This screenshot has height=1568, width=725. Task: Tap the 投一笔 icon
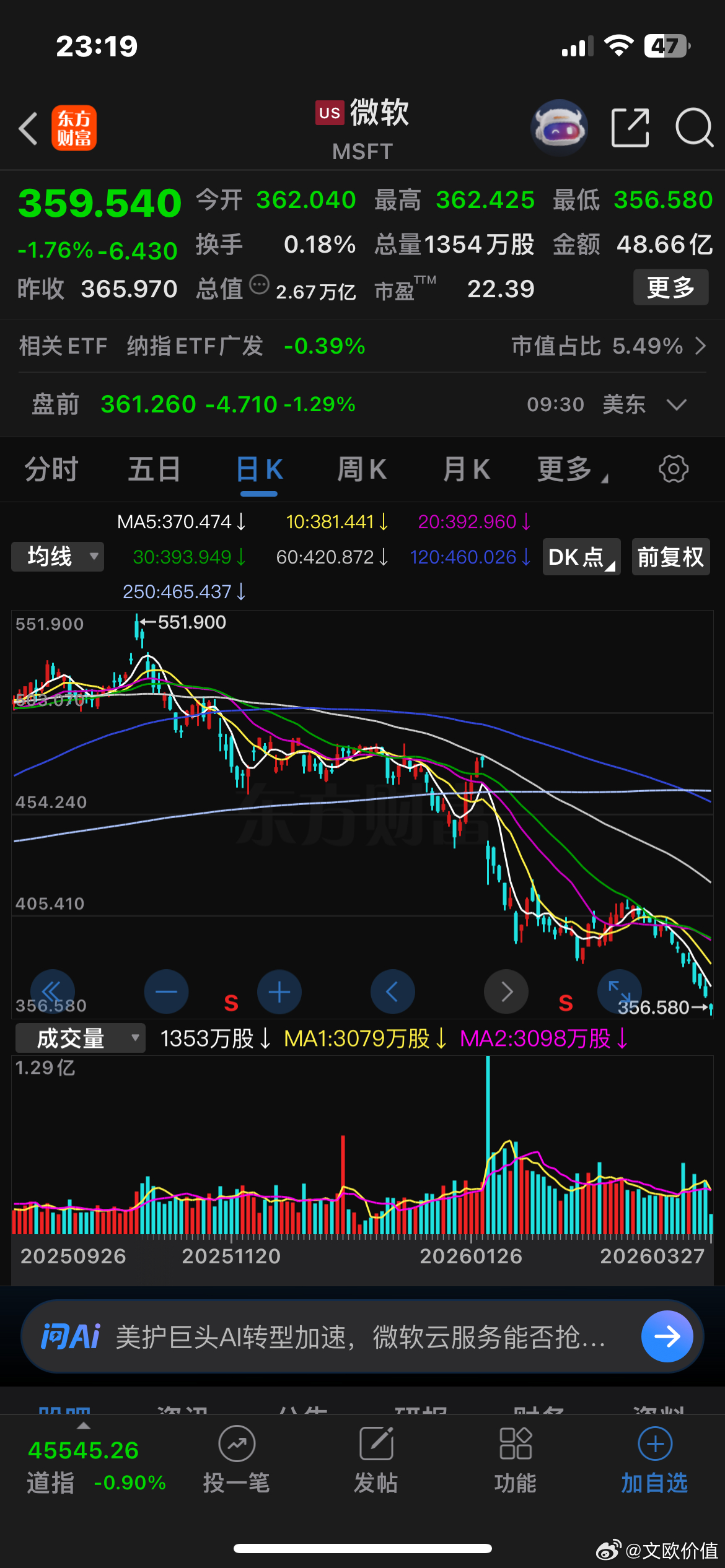[x=237, y=1444]
